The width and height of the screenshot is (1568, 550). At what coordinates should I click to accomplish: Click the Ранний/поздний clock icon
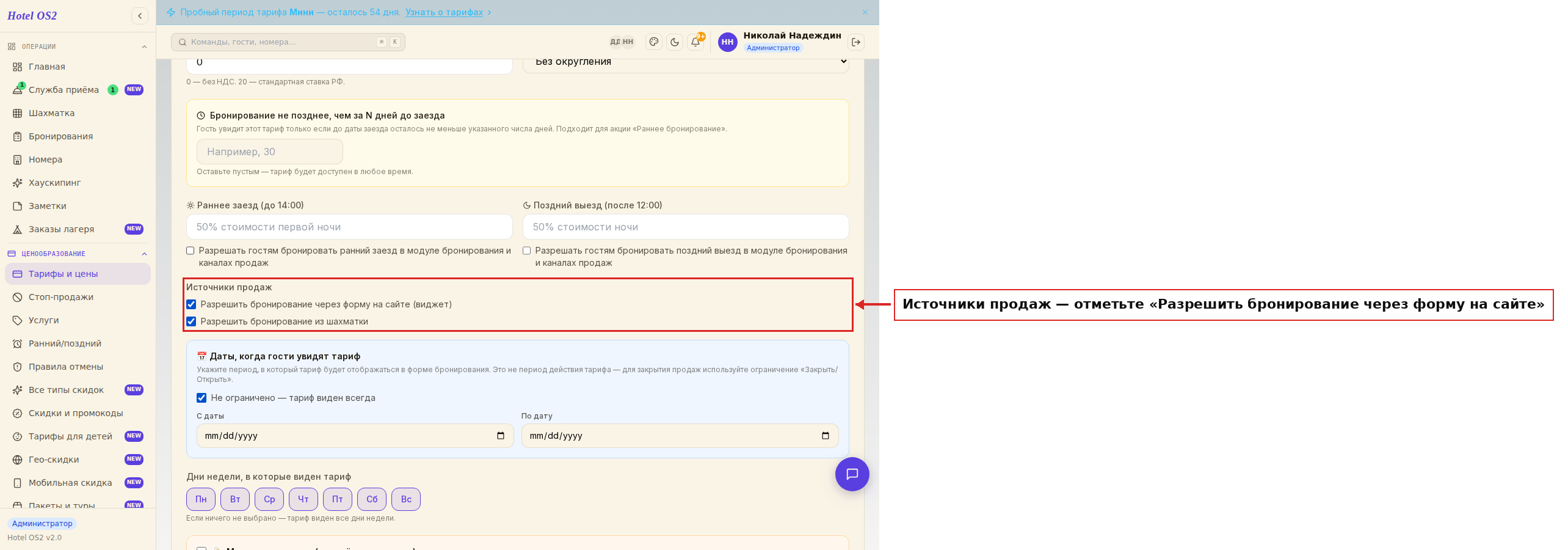pos(17,343)
